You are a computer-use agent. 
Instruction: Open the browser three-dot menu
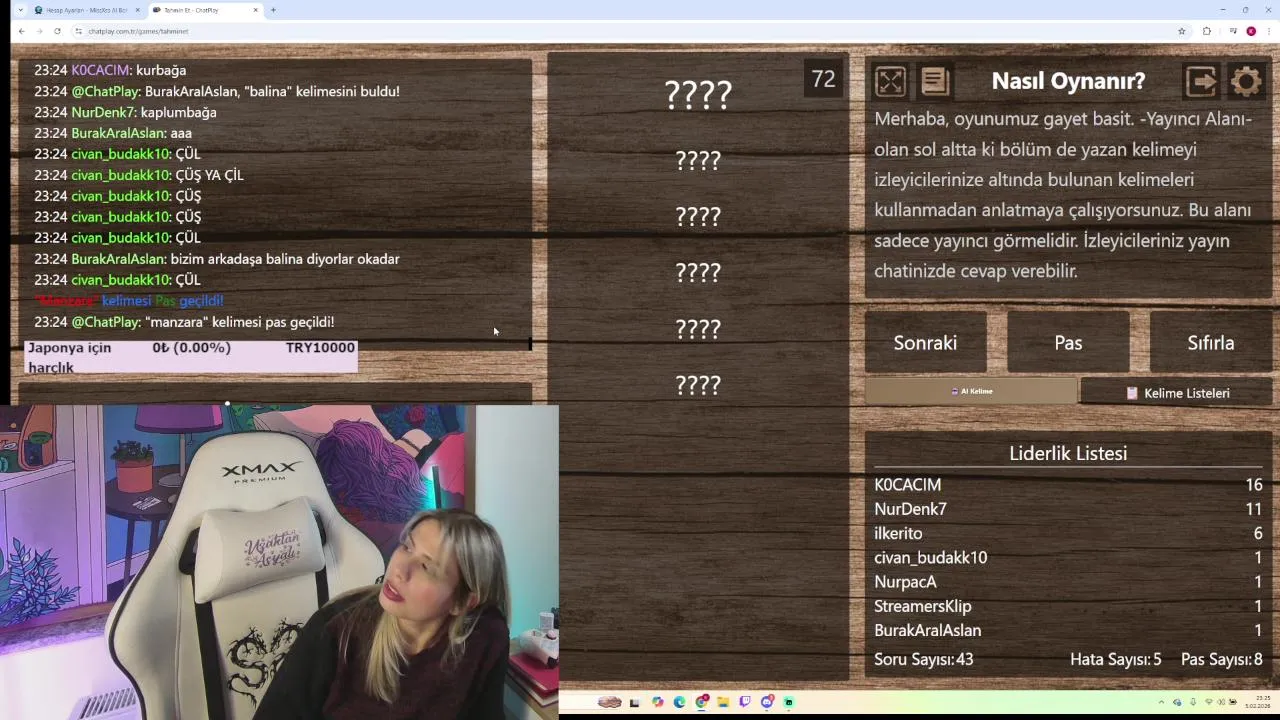(x=1269, y=31)
